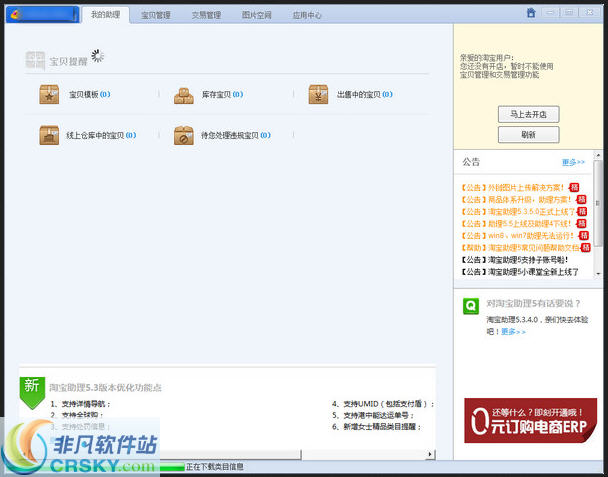This screenshot has height=477, width=608.
Task: Click 更多>> link in 公告 panel
Action: (573, 162)
